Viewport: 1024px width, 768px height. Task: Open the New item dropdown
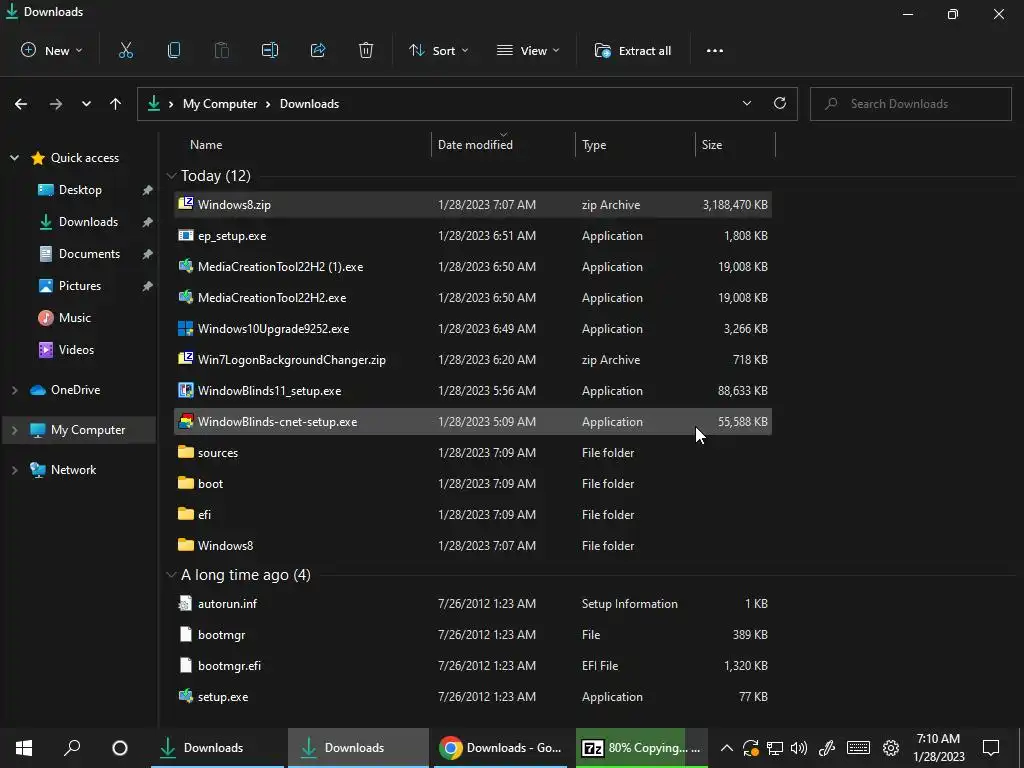52,51
